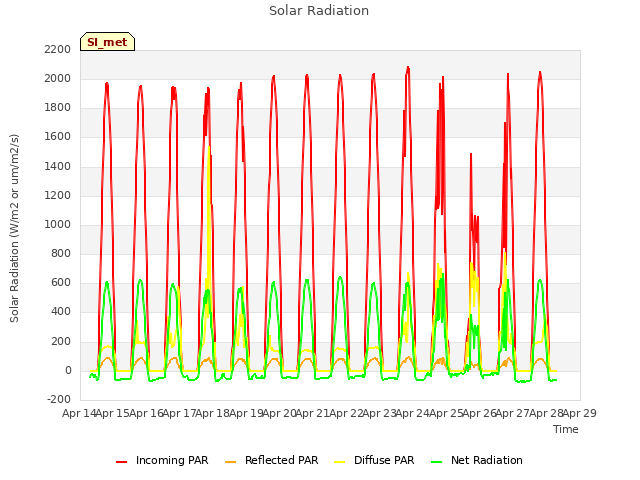The image size is (640, 480).
Task: Click the 2200 y-axis tick label
Action: point(58,49)
